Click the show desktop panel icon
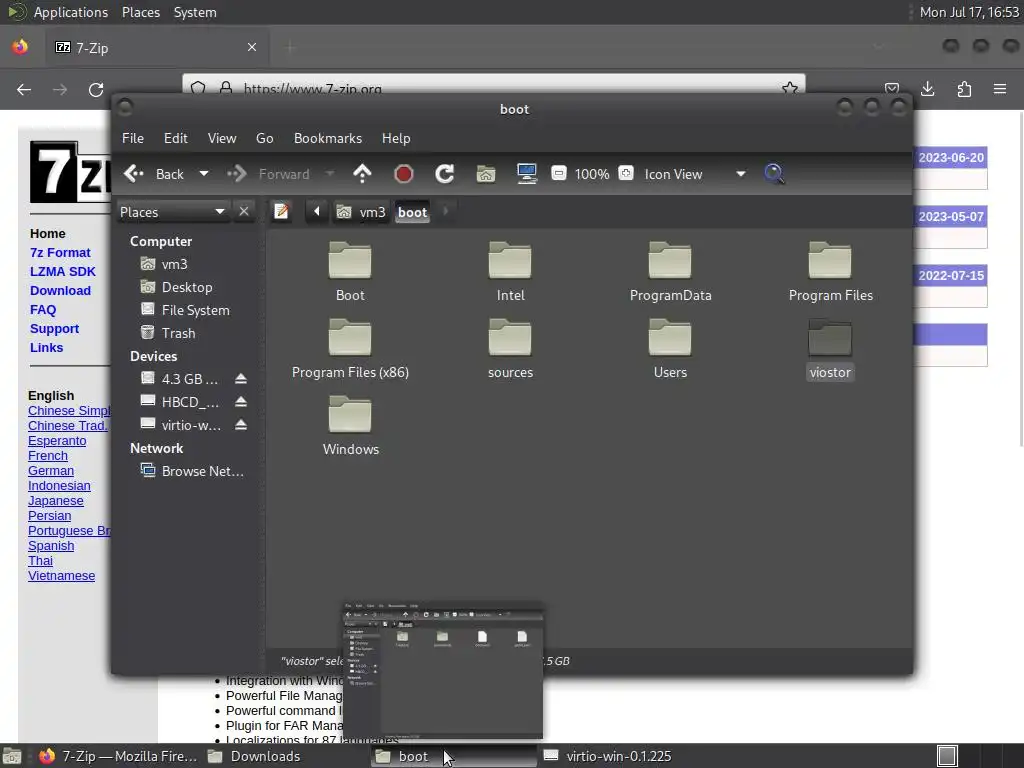This screenshot has width=1024, height=768. tap(12, 756)
